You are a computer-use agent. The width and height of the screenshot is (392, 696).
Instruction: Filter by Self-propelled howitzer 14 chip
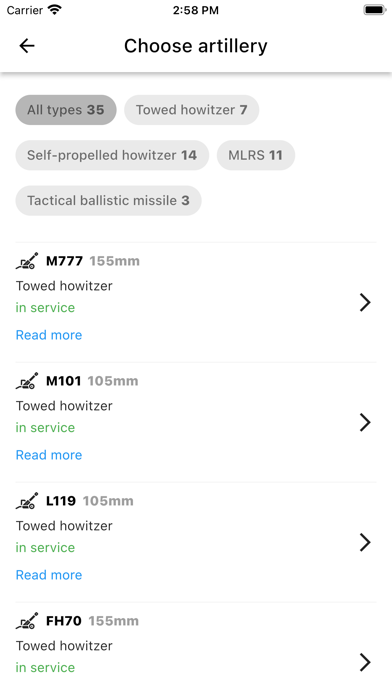[x=112, y=155]
